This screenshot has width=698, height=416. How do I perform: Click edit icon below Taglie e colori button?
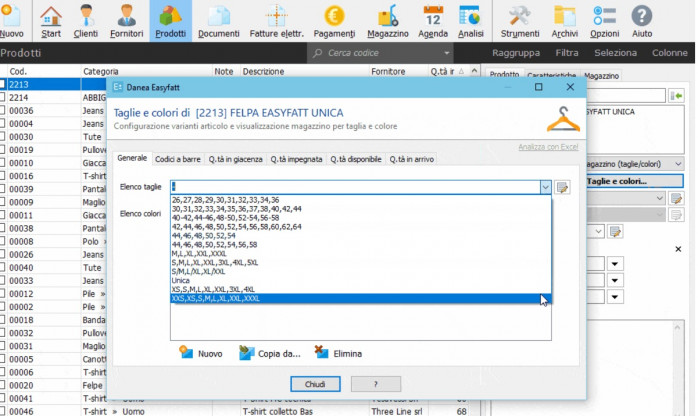click(676, 198)
